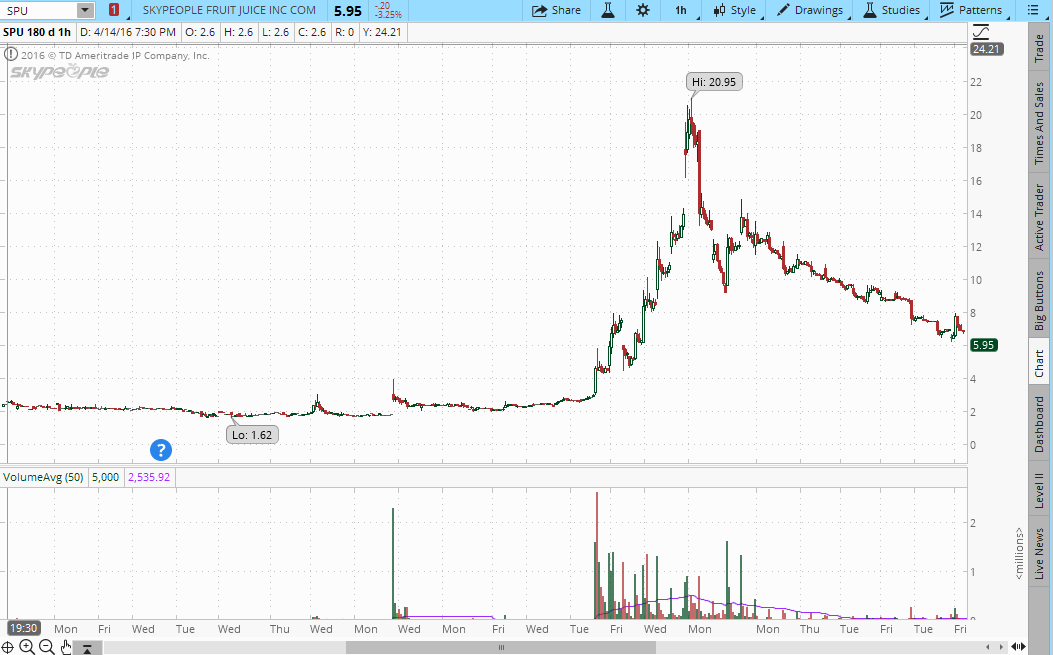The image size is (1053, 655).
Task: Click the Hi: 20.95 price bubble
Action: [x=714, y=82]
